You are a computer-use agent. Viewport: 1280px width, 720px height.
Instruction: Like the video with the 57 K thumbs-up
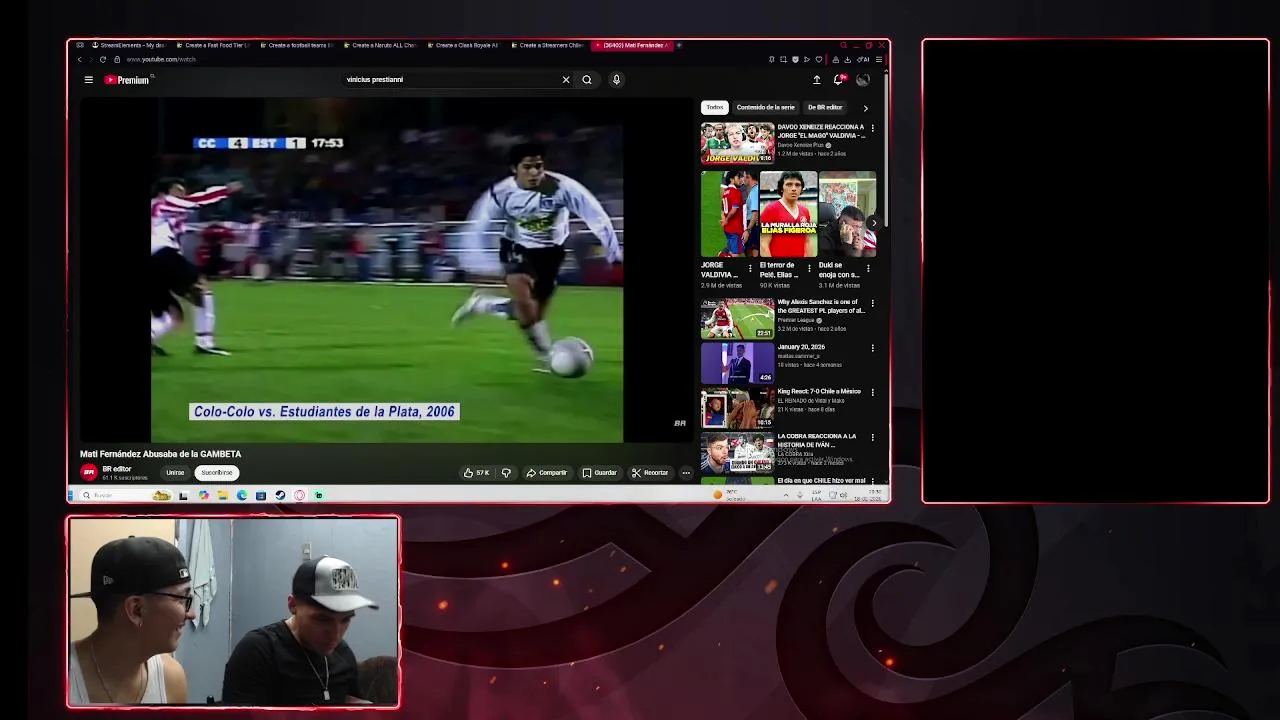click(x=476, y=472)
